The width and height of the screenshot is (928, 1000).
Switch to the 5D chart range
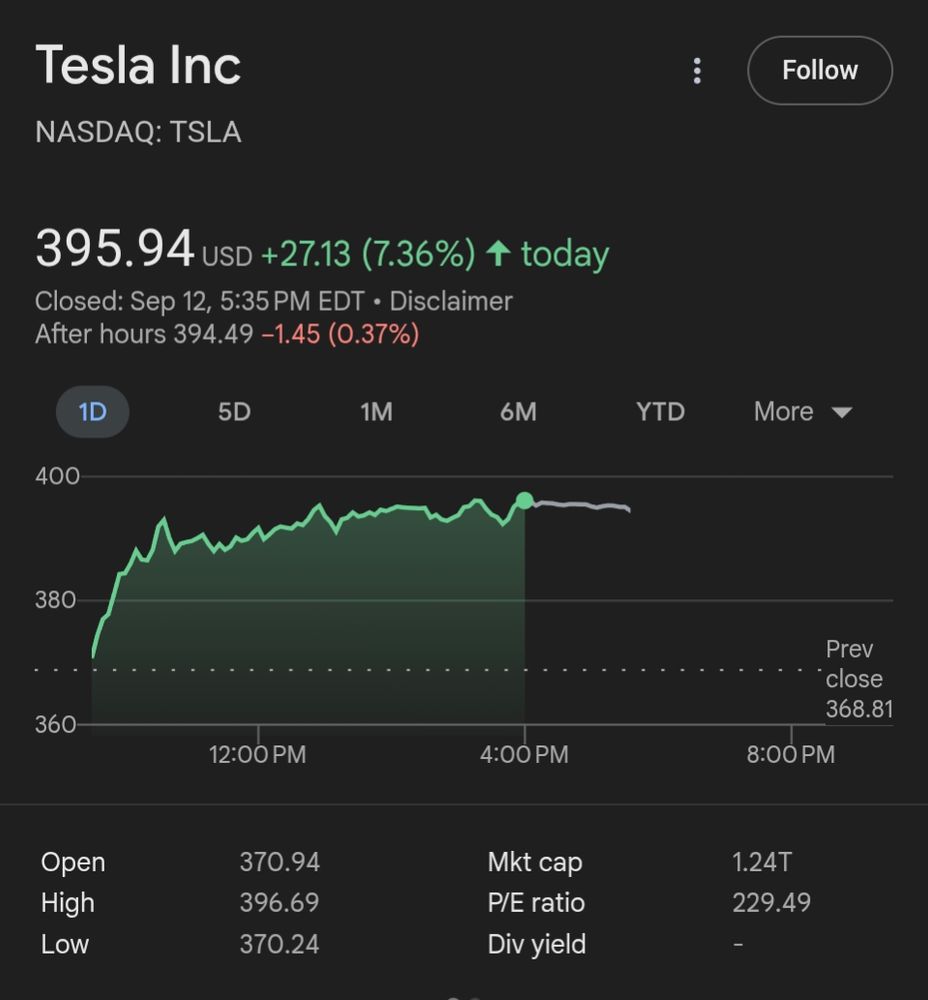click(x=234, y=412)
